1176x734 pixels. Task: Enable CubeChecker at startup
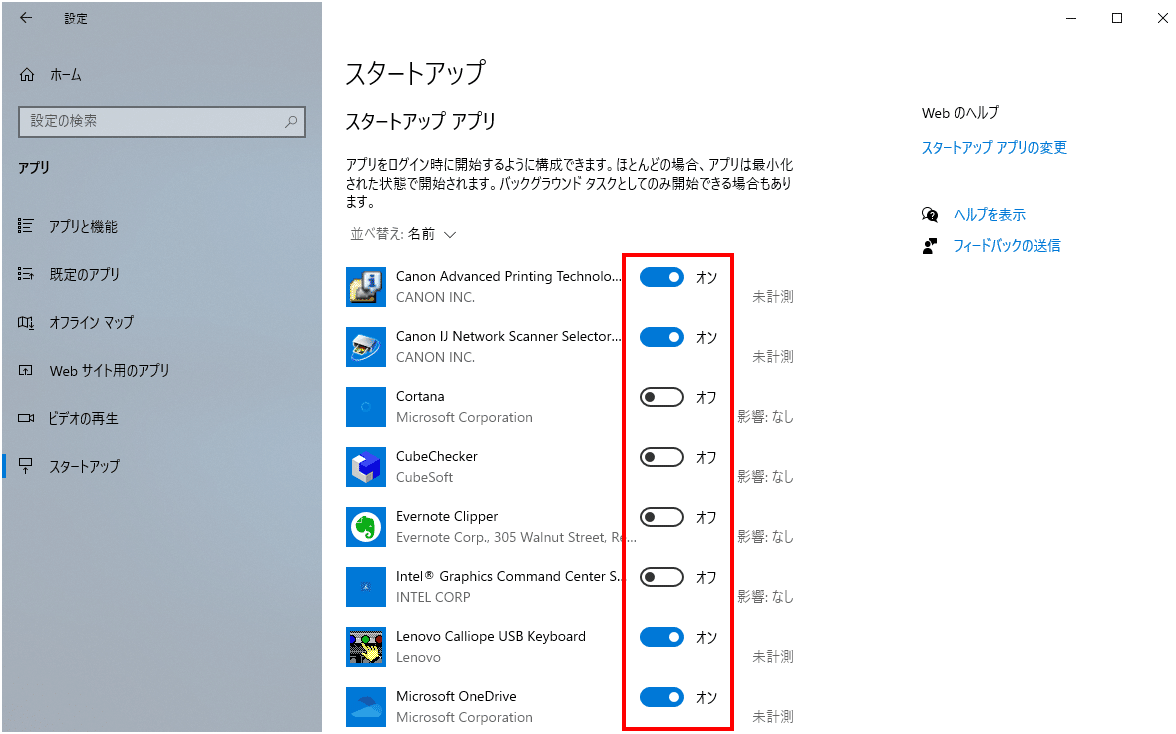pyautogui.click(x=662, y=457)
